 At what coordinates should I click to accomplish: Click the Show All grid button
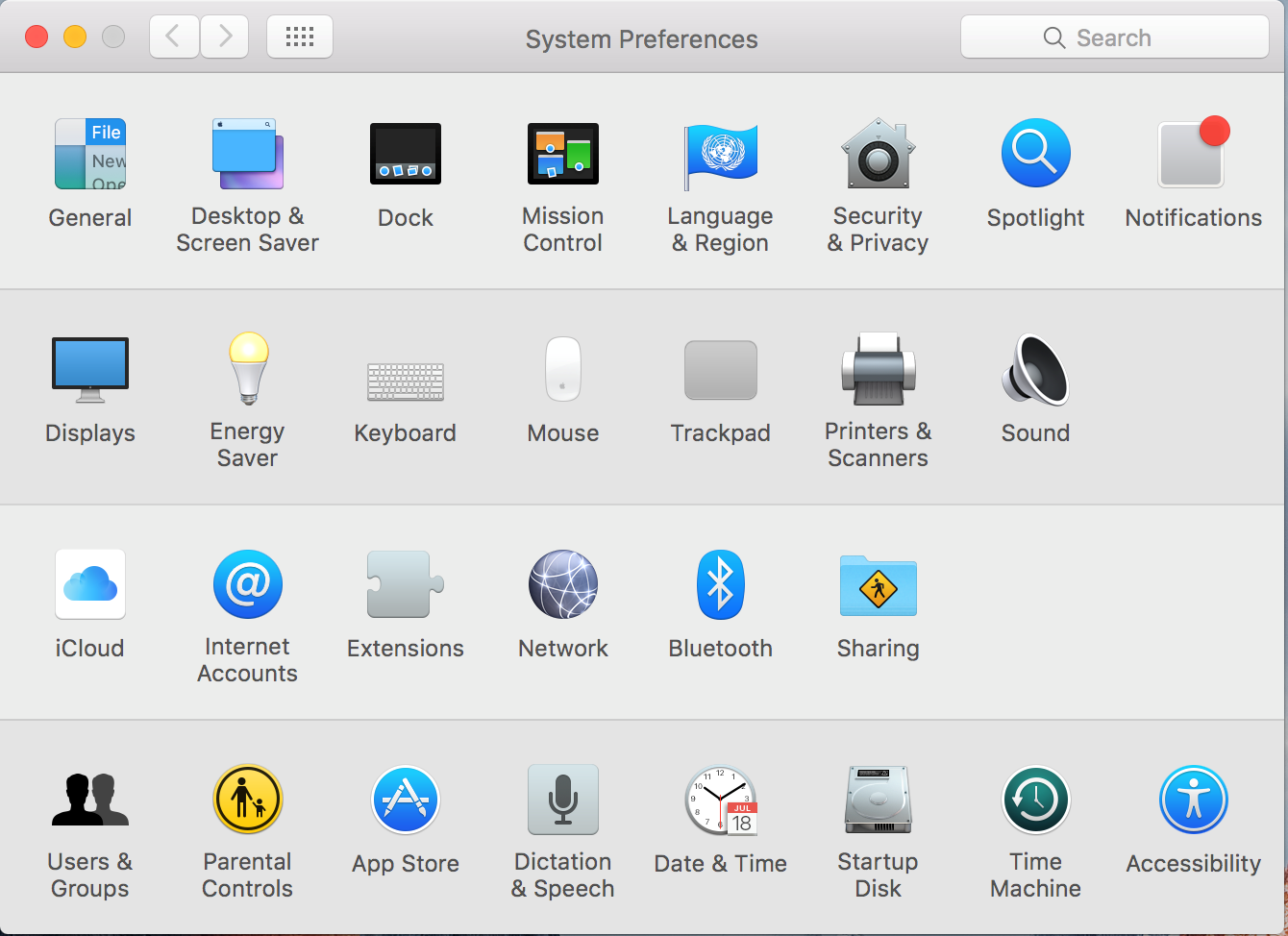click(300, 37)
